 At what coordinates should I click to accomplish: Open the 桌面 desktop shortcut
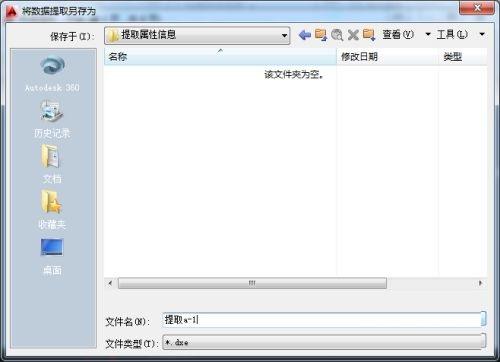[52, 257]
